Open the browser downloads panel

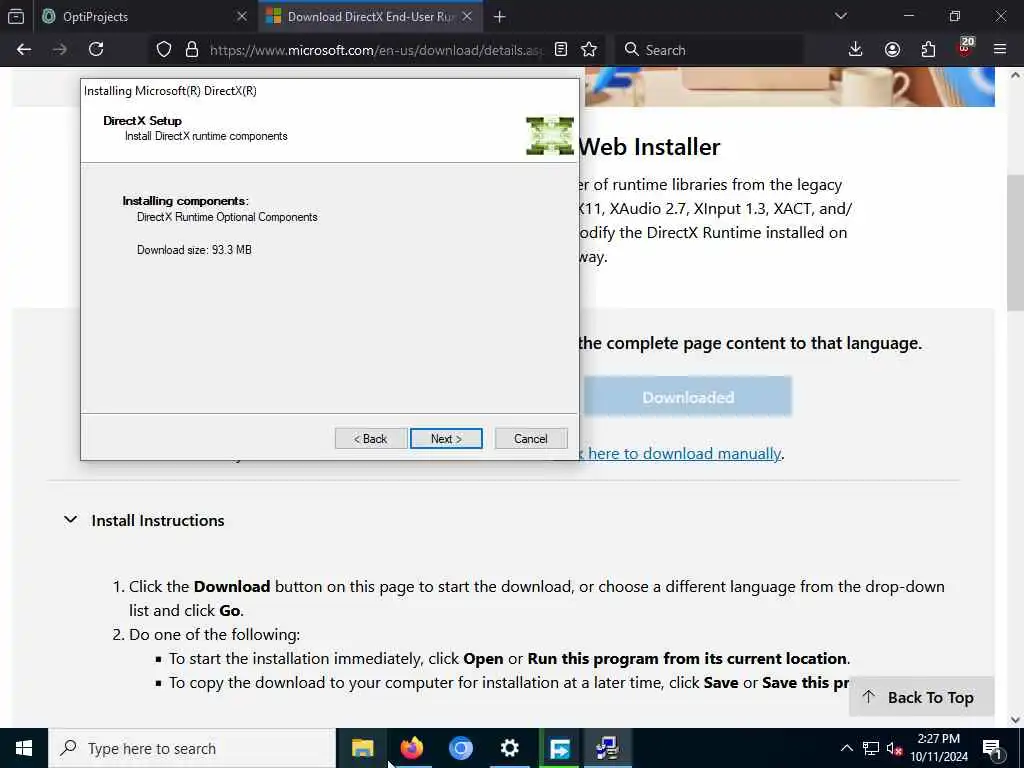coord(856,50)
